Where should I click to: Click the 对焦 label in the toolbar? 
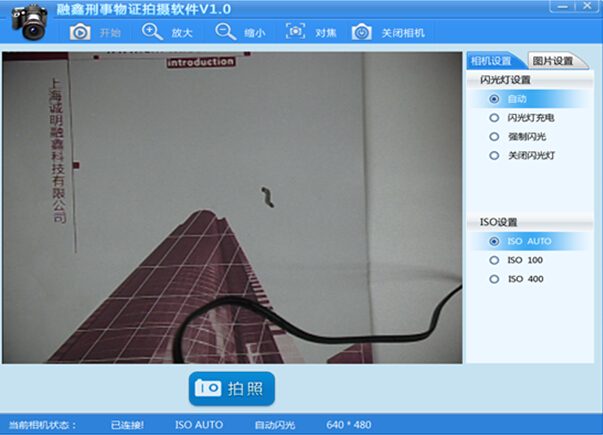[x=326, y=33]
